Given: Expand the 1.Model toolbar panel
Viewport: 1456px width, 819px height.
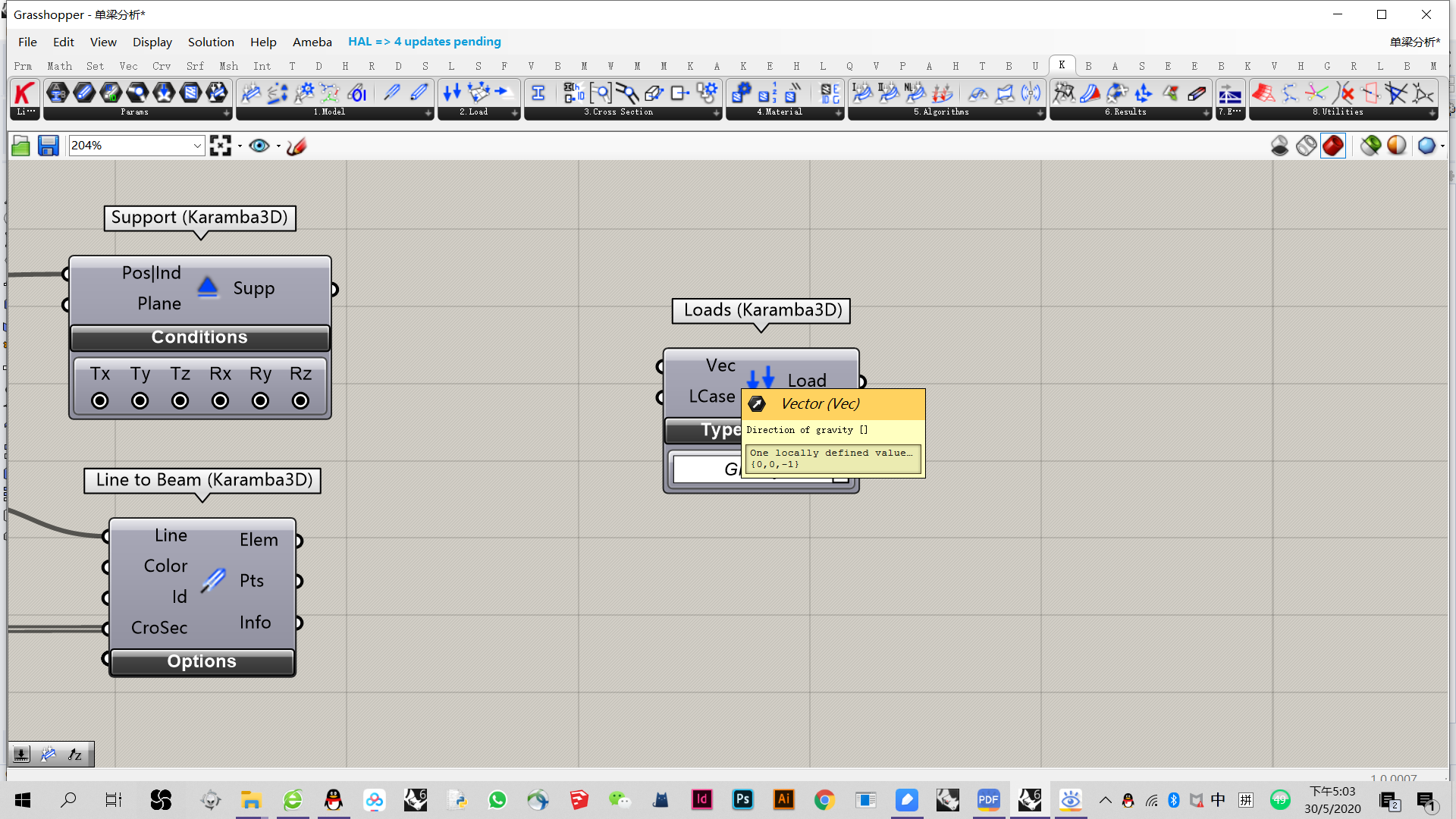Looking at the screenshot, I should click(428, 112).
